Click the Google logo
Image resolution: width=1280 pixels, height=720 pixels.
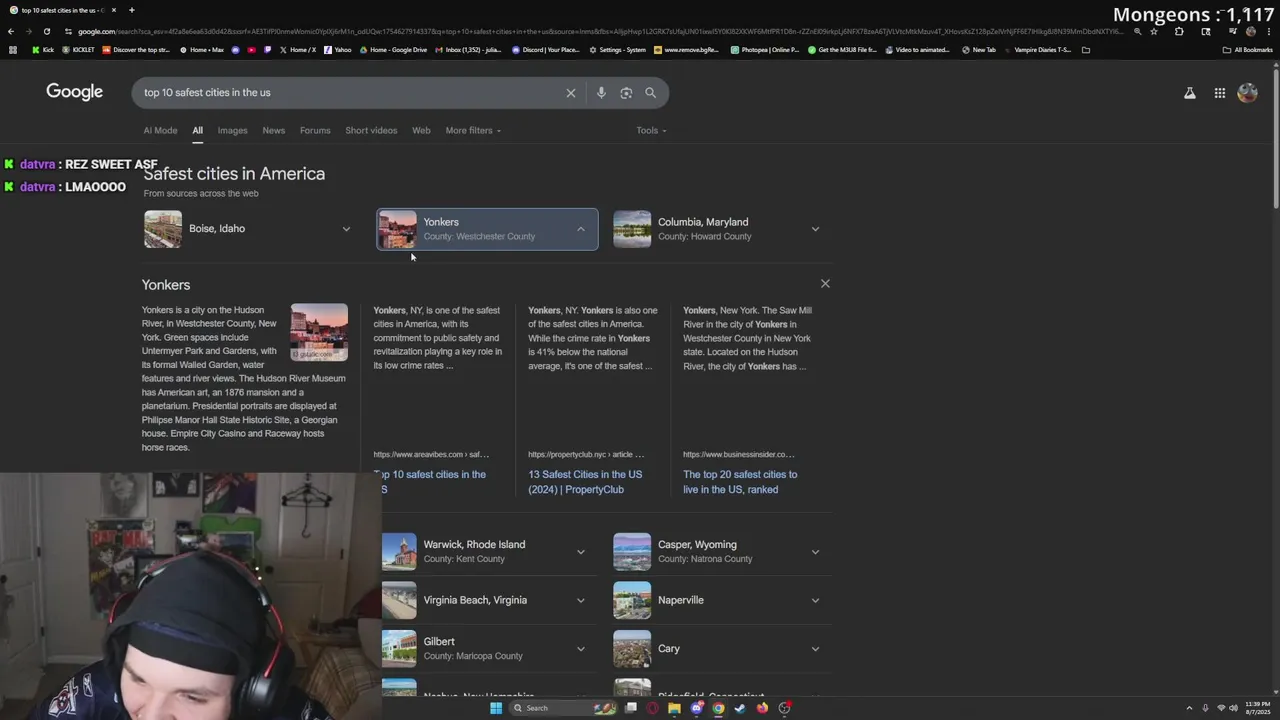(75, 92)
